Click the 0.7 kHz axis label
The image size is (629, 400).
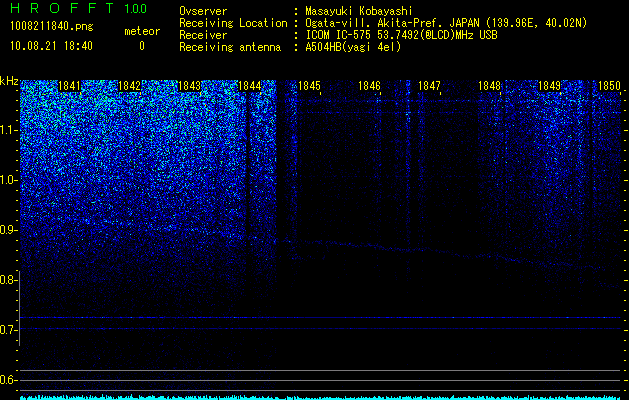8,330
